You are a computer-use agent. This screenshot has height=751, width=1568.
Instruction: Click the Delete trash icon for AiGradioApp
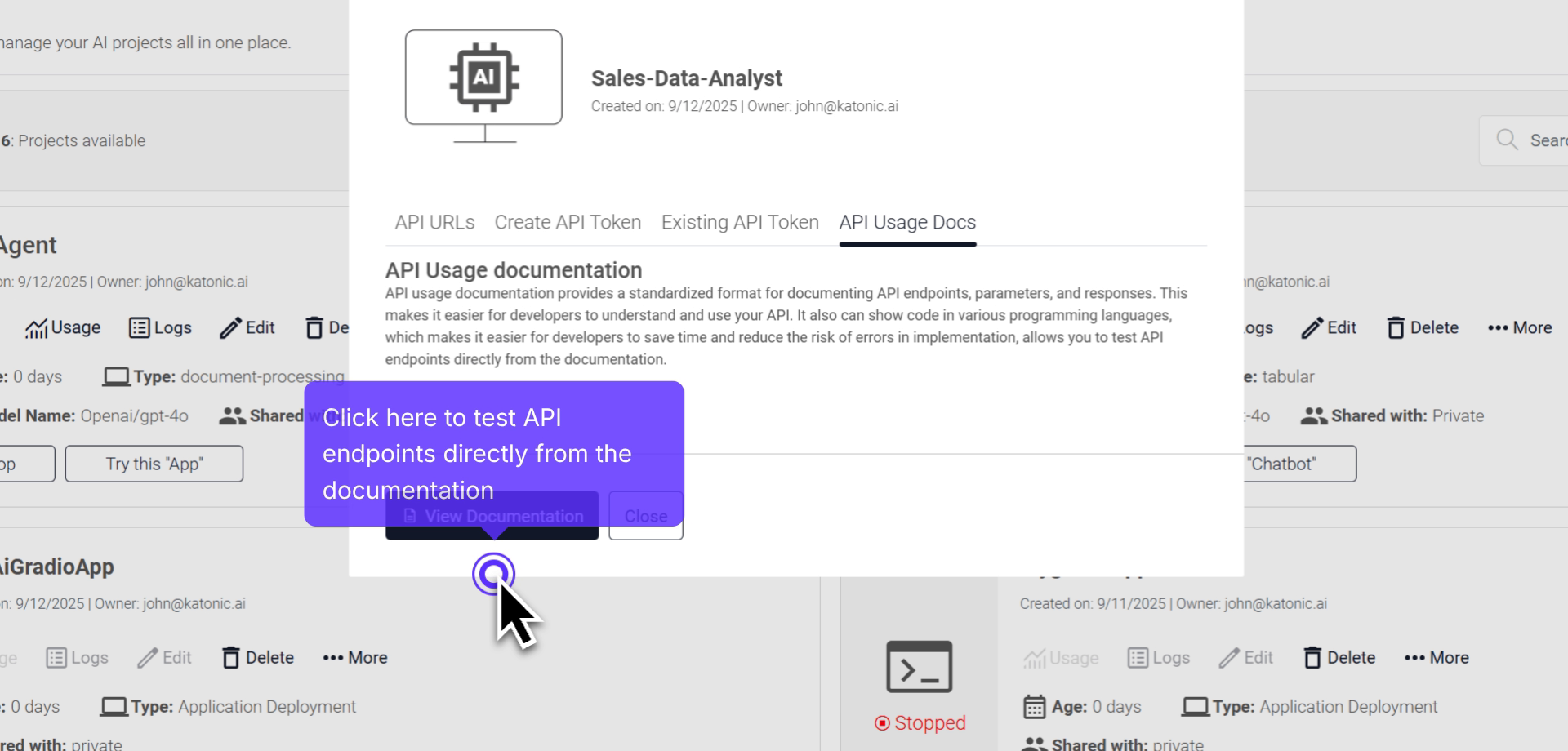pos(232,657)
